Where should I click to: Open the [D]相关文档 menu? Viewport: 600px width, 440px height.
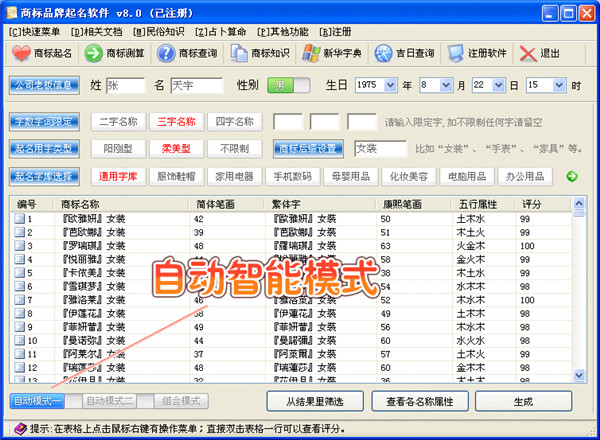[96, 32]
